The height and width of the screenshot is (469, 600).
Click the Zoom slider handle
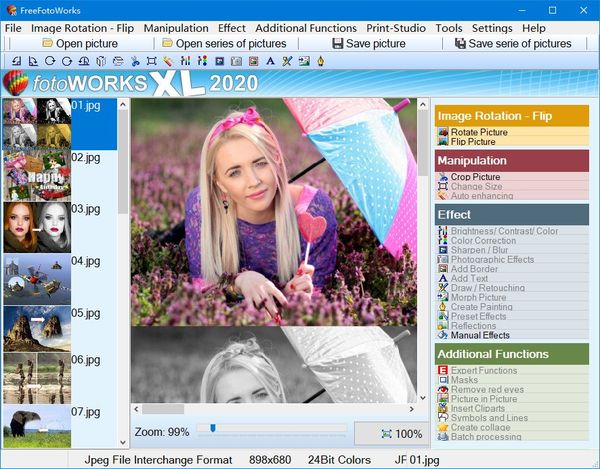point(213,428)
